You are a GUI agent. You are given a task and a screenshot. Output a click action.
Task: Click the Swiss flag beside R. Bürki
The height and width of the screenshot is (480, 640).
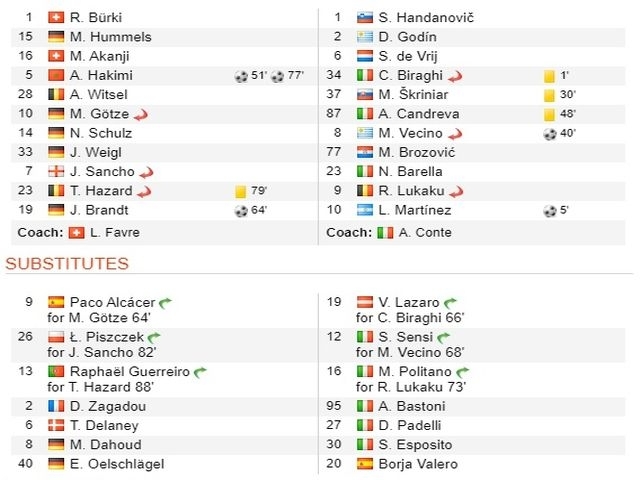coord(56,18)
